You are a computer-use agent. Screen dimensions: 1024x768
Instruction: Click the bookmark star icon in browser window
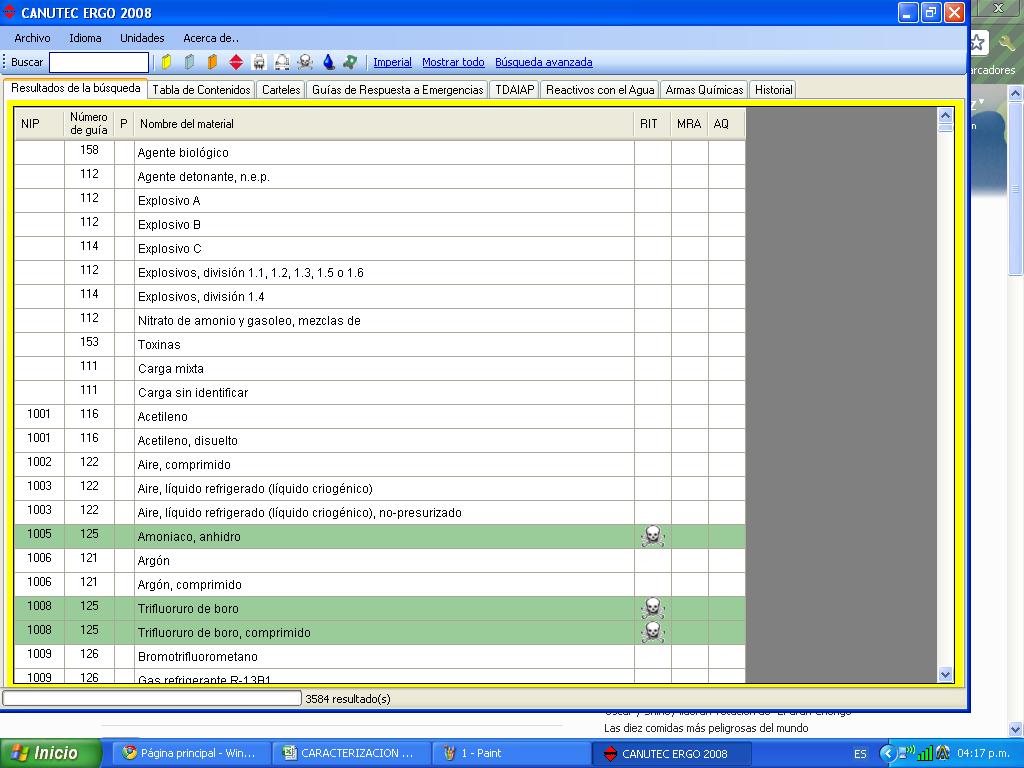[978, 43]
